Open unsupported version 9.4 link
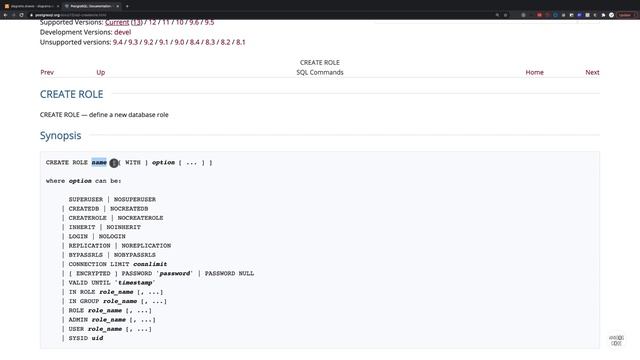The image size is (640, 360). [118, 42]
